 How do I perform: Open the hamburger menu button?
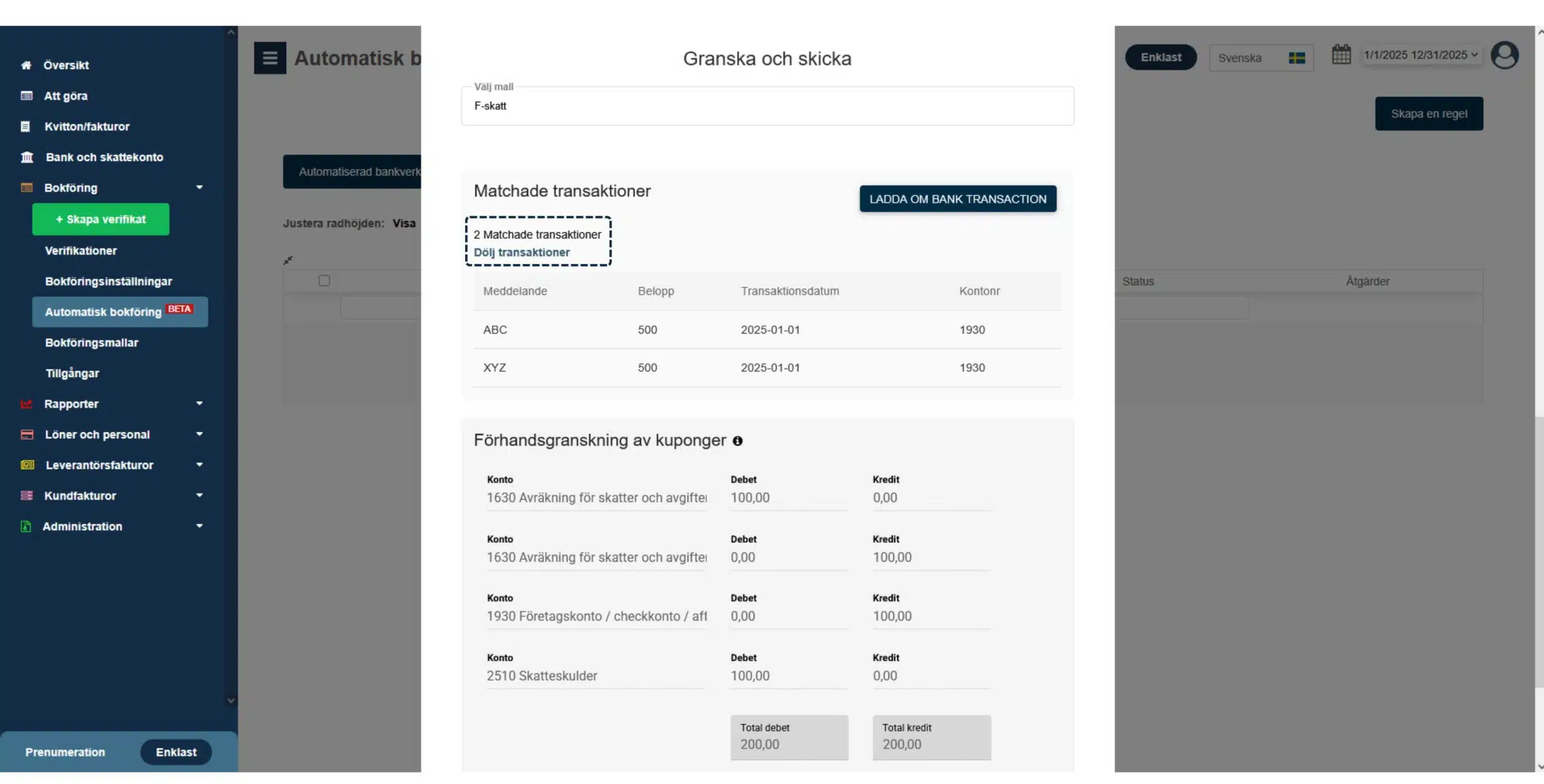[270, 58]
